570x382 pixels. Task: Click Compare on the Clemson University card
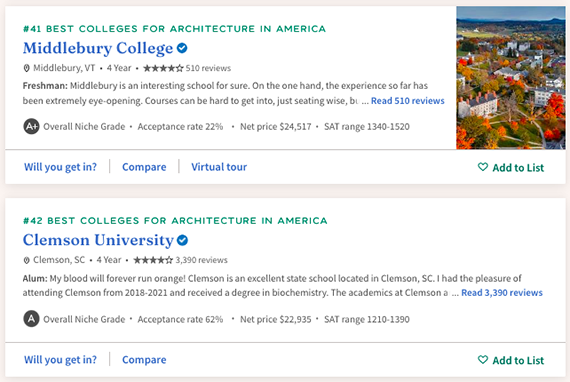[144, 359]
